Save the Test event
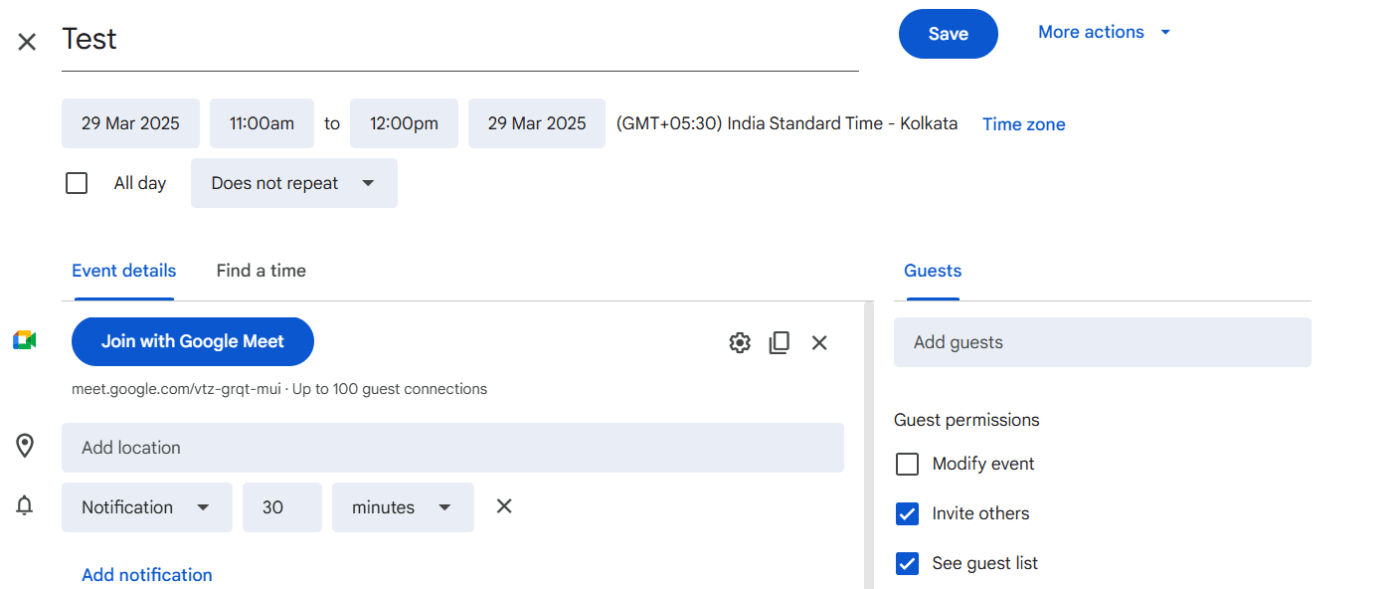 [947, 33]
